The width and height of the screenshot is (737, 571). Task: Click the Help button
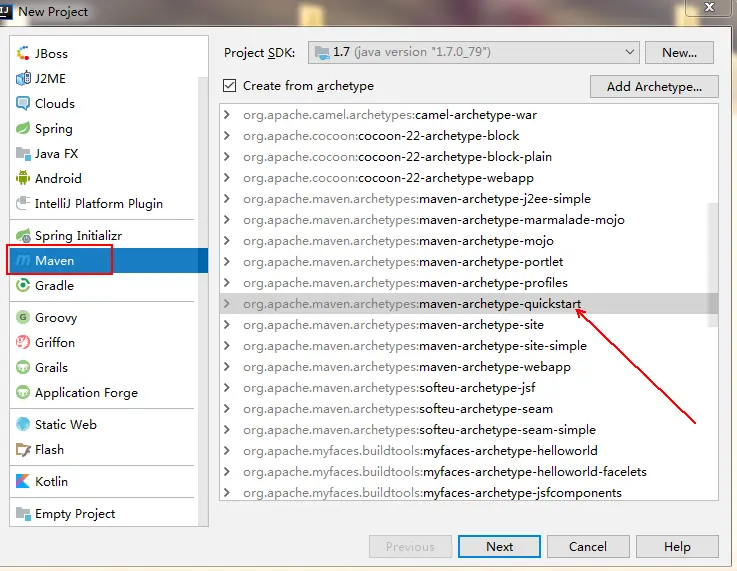tap(677, 547)
